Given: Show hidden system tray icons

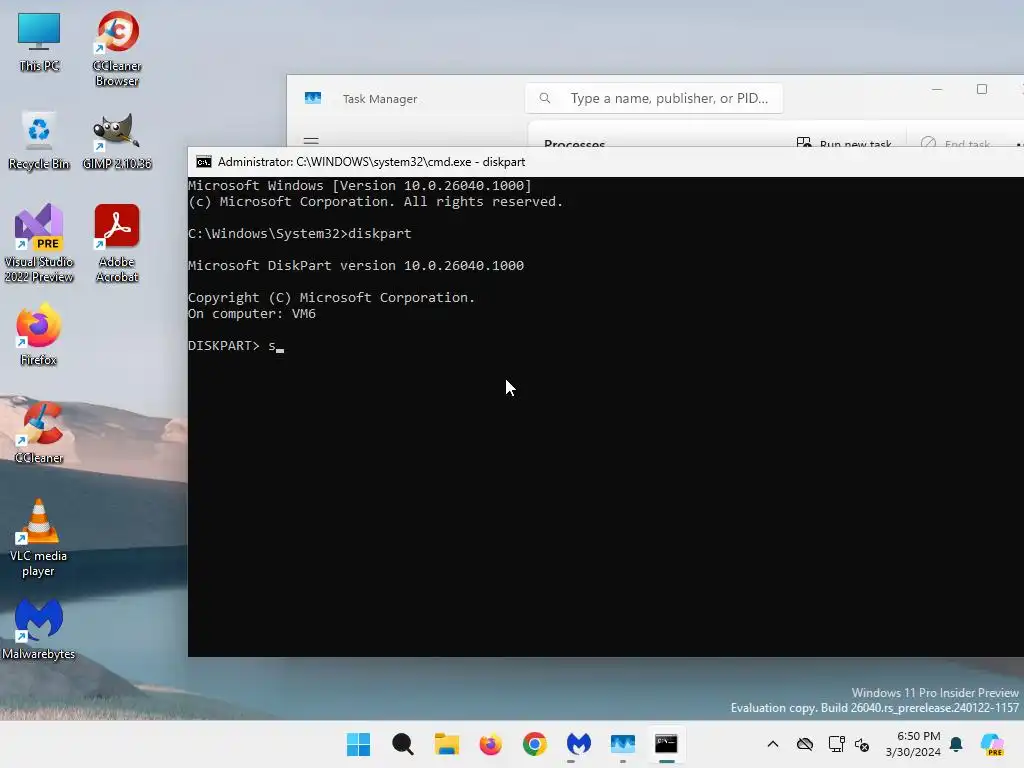Looking at the screenshot, I should (773, 744).
